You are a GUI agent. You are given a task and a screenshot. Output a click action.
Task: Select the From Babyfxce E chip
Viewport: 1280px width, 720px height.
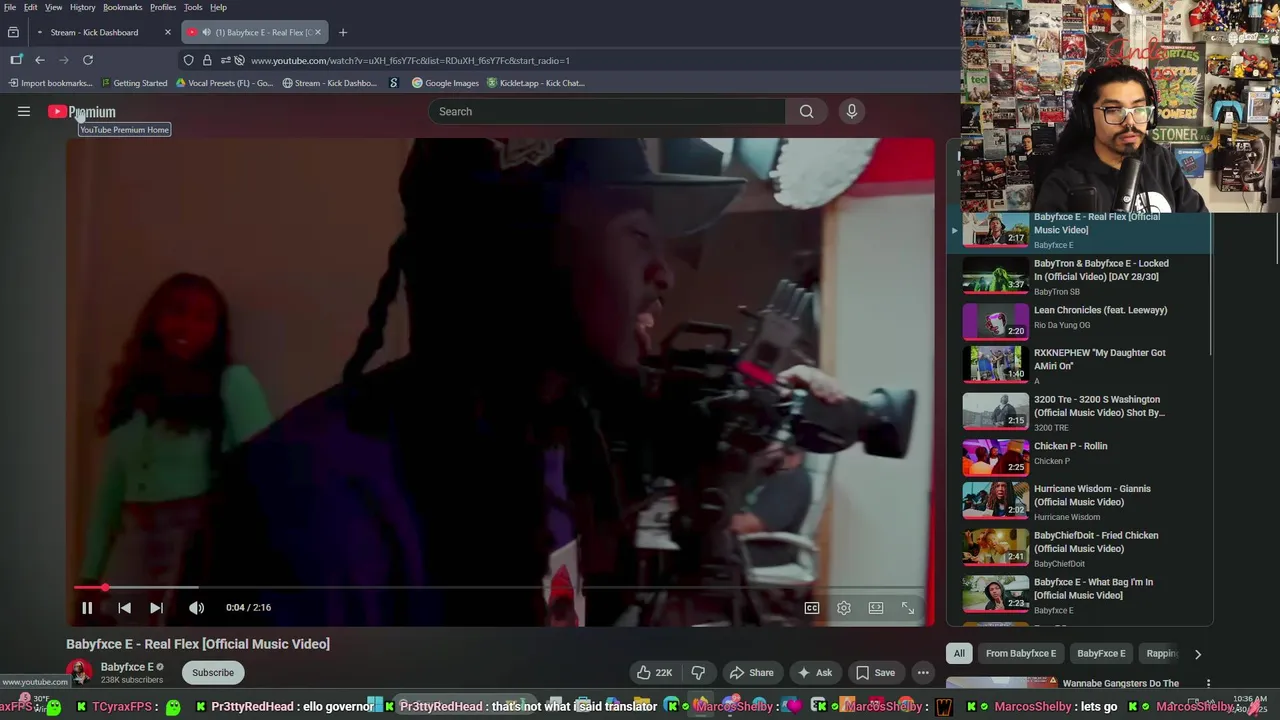(x=1021, y=653)
